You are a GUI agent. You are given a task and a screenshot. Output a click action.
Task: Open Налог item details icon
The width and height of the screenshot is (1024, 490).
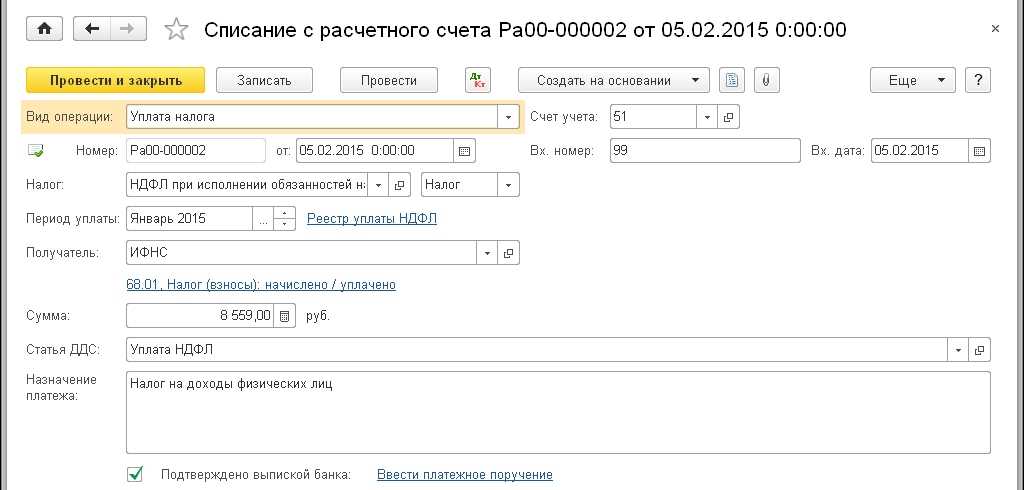coord(400,185)
